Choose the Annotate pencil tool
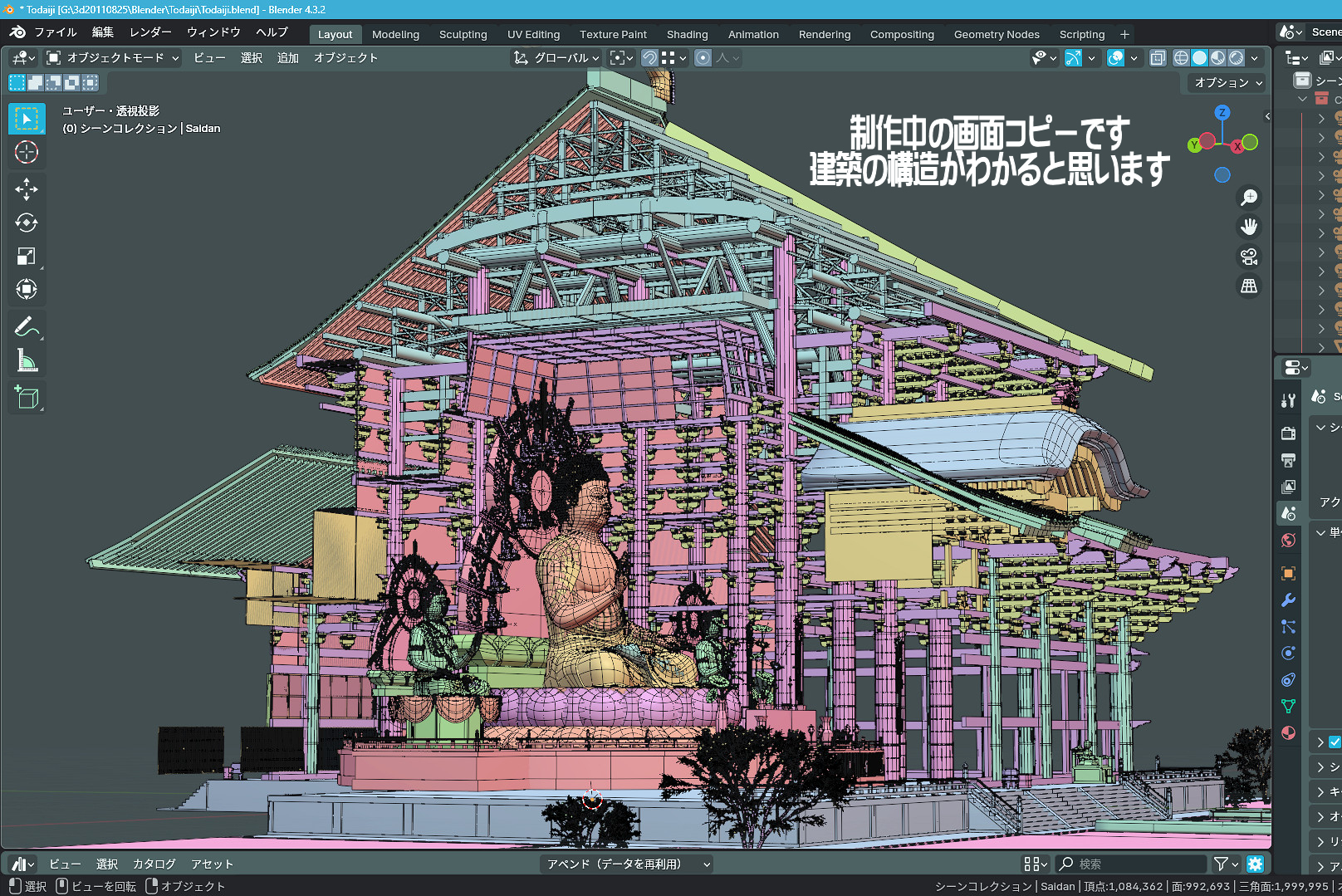This screenshot has width=1342, height=896. (x=27, y=327)
